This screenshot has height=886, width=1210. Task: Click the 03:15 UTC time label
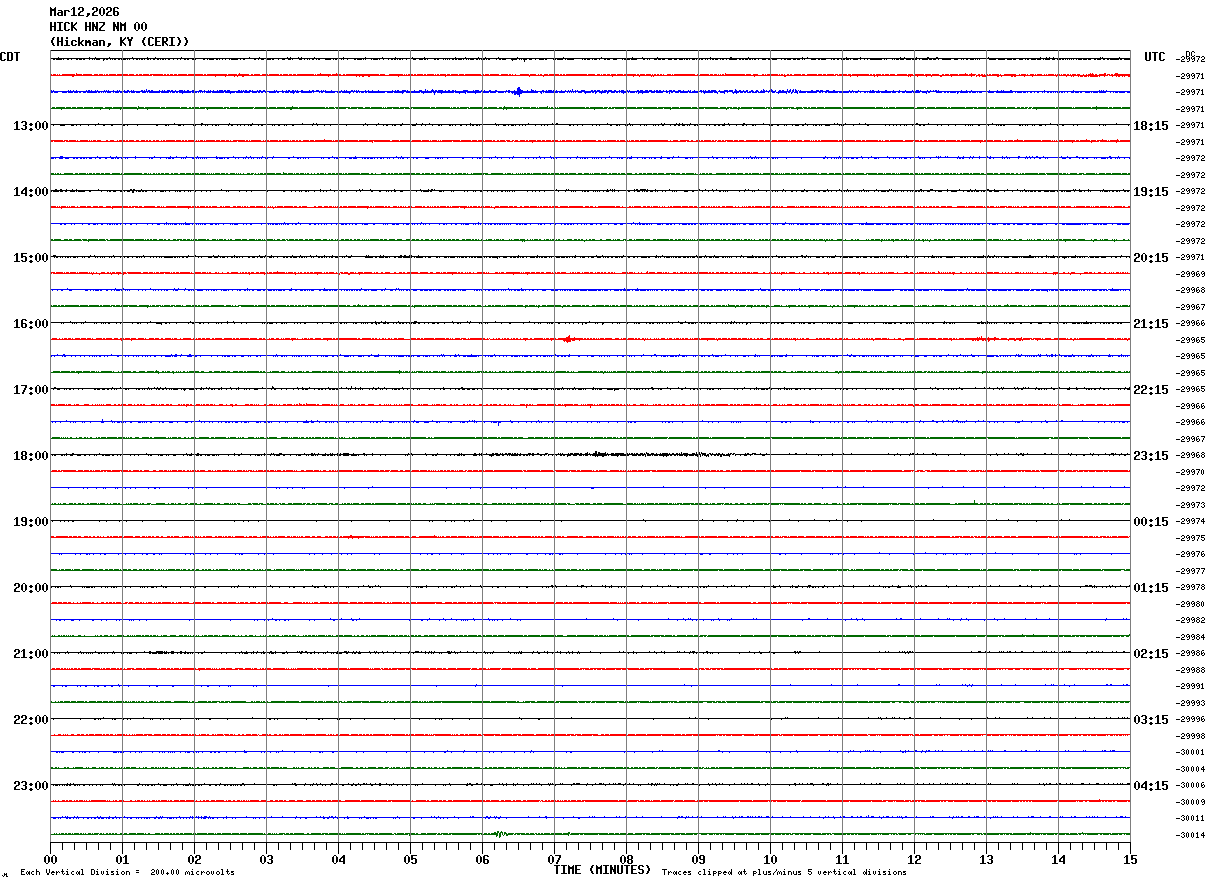(1151, 720)
